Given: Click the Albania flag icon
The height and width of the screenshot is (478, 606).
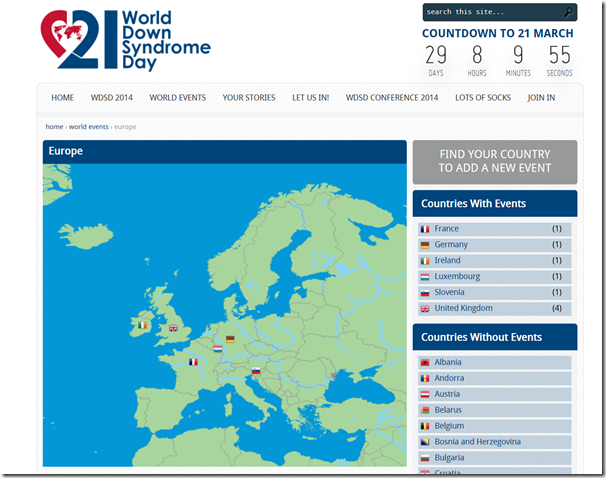Looking at the screenshot, I should 425,362.
